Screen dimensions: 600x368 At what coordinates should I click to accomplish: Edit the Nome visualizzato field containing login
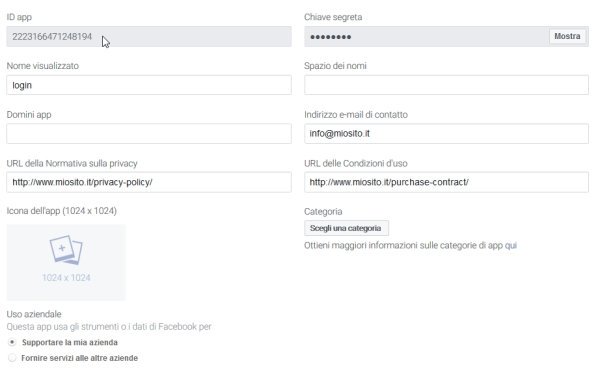click(149, 85)
